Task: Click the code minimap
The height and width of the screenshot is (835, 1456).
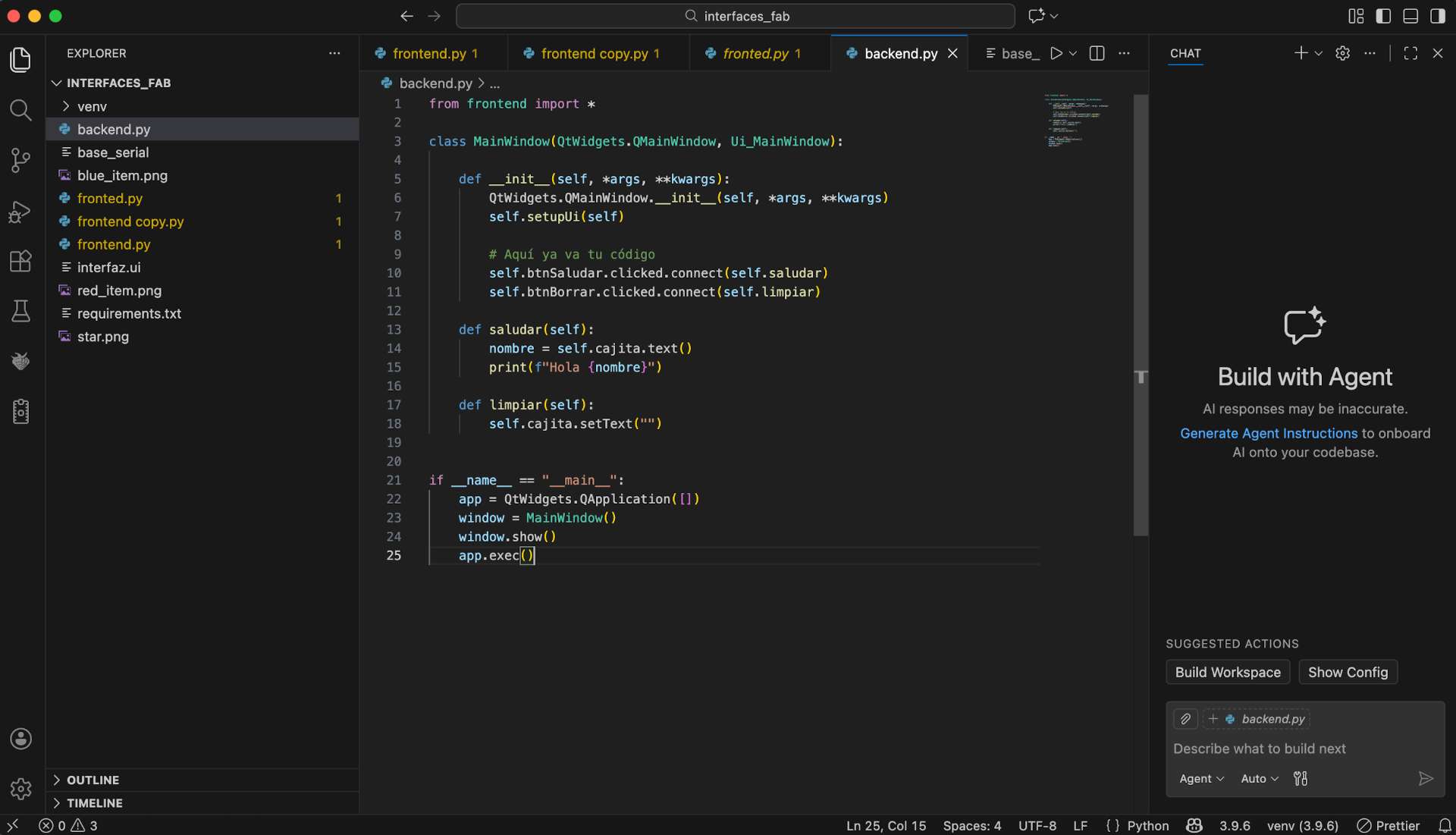Action: tap(1077, 120)
